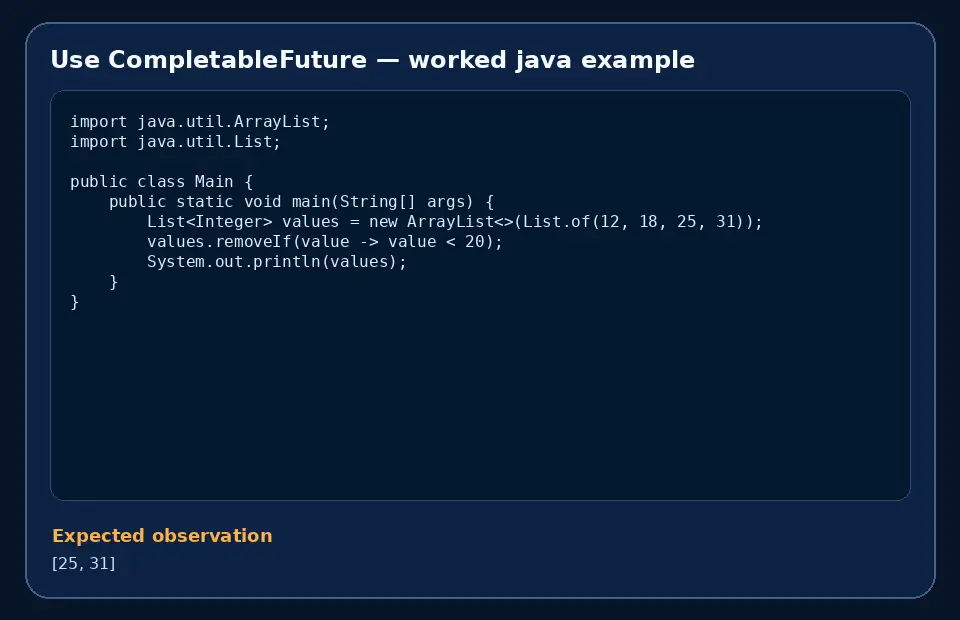This screenshot has width=960, height=620.
Task: Click the 'import java.util.ArrayList;' code line
Action: (x=200, y=122)
